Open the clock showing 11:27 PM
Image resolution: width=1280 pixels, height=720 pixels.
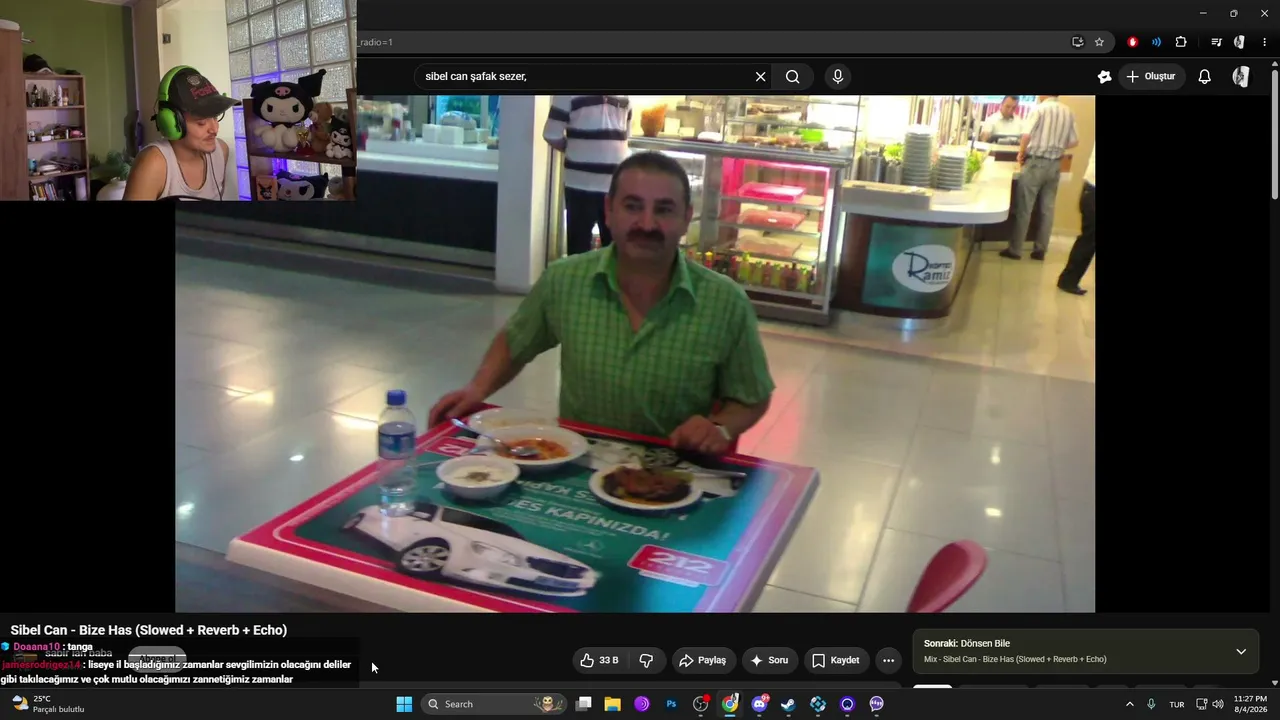click(x=1250, y=704)
